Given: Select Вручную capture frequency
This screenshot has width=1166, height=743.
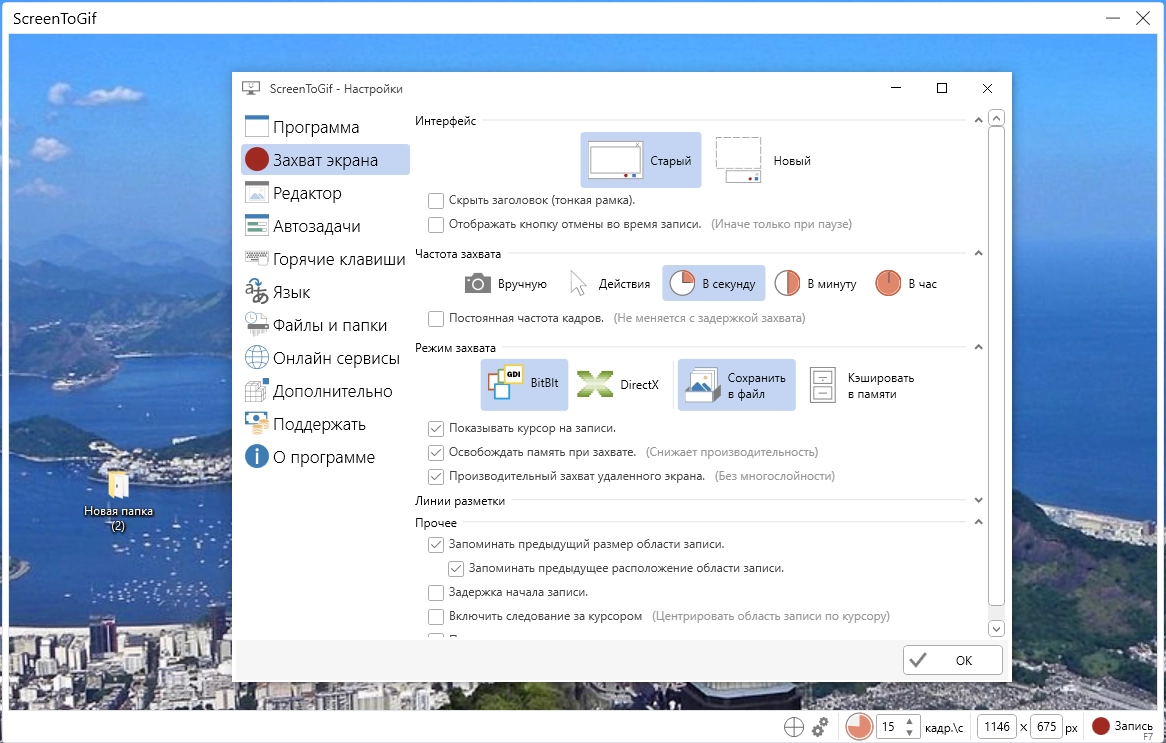Looking at the screenshot, I should (x=506, y=283).
